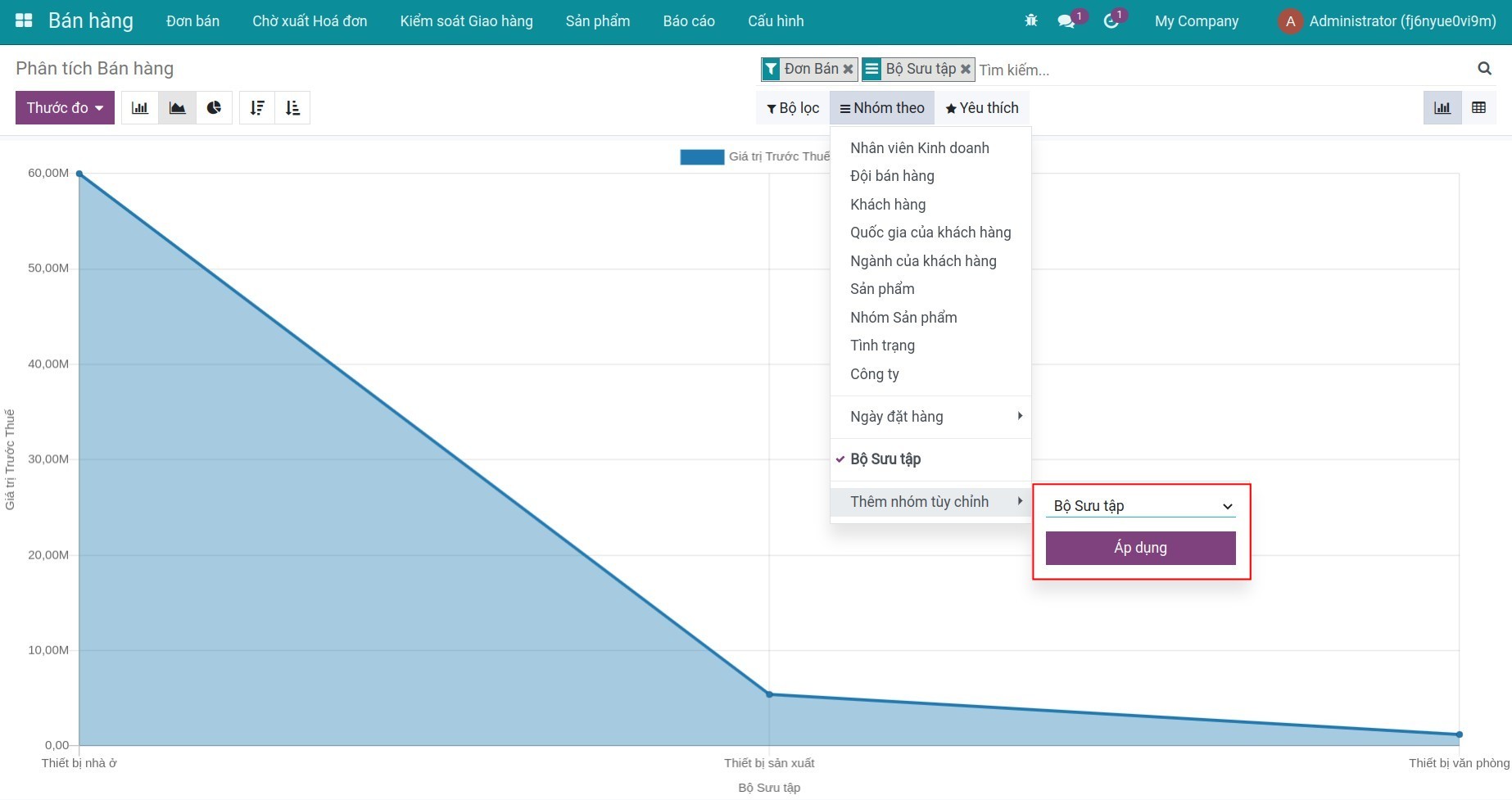1512x800 pixels.
Task: Uncheck the Bộ Sưu tập grouping
Action: (885, 459)
